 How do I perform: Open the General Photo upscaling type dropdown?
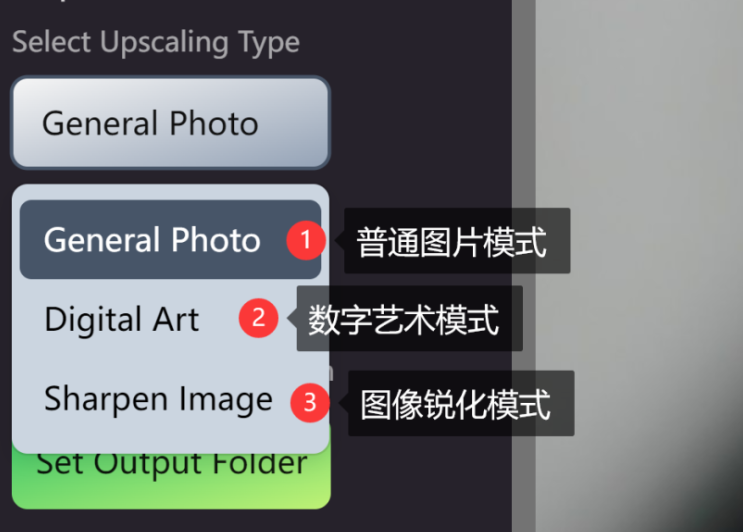point(170,123)
